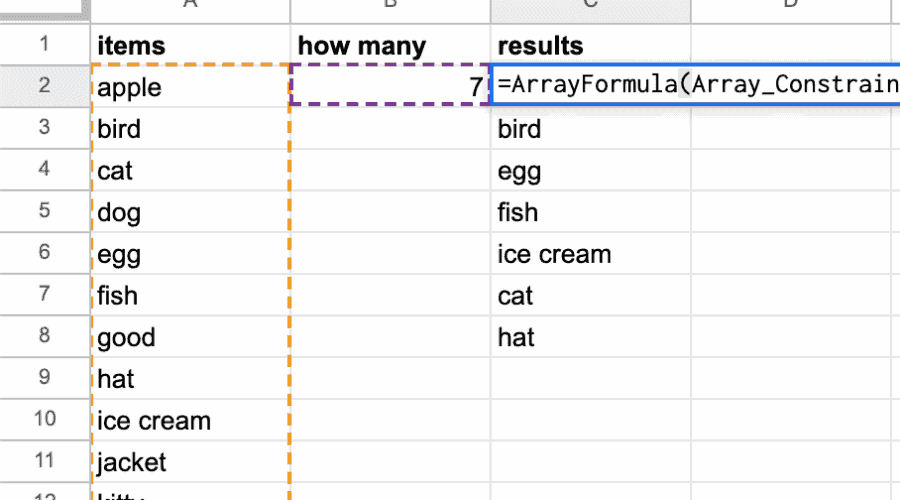
Task: Select the cell with value 7
Action: [390, 87]
